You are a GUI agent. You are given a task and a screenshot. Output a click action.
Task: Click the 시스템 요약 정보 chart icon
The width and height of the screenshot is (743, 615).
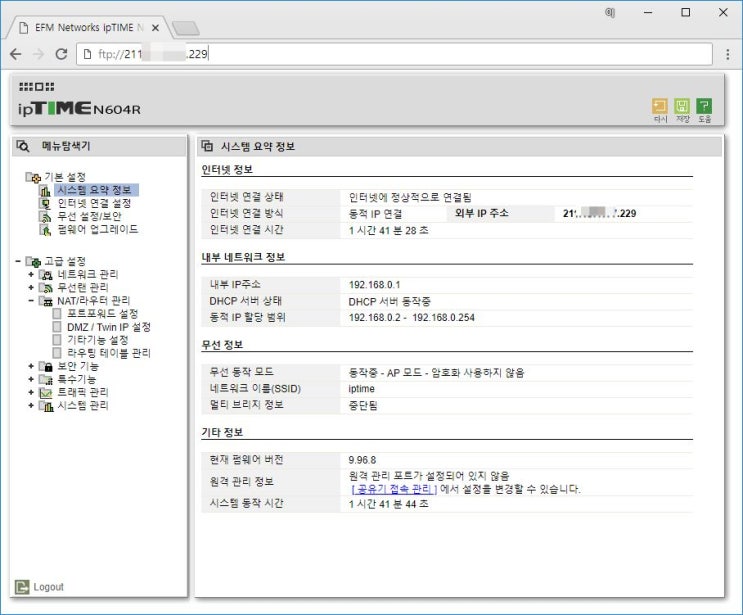tap(45, 190)
